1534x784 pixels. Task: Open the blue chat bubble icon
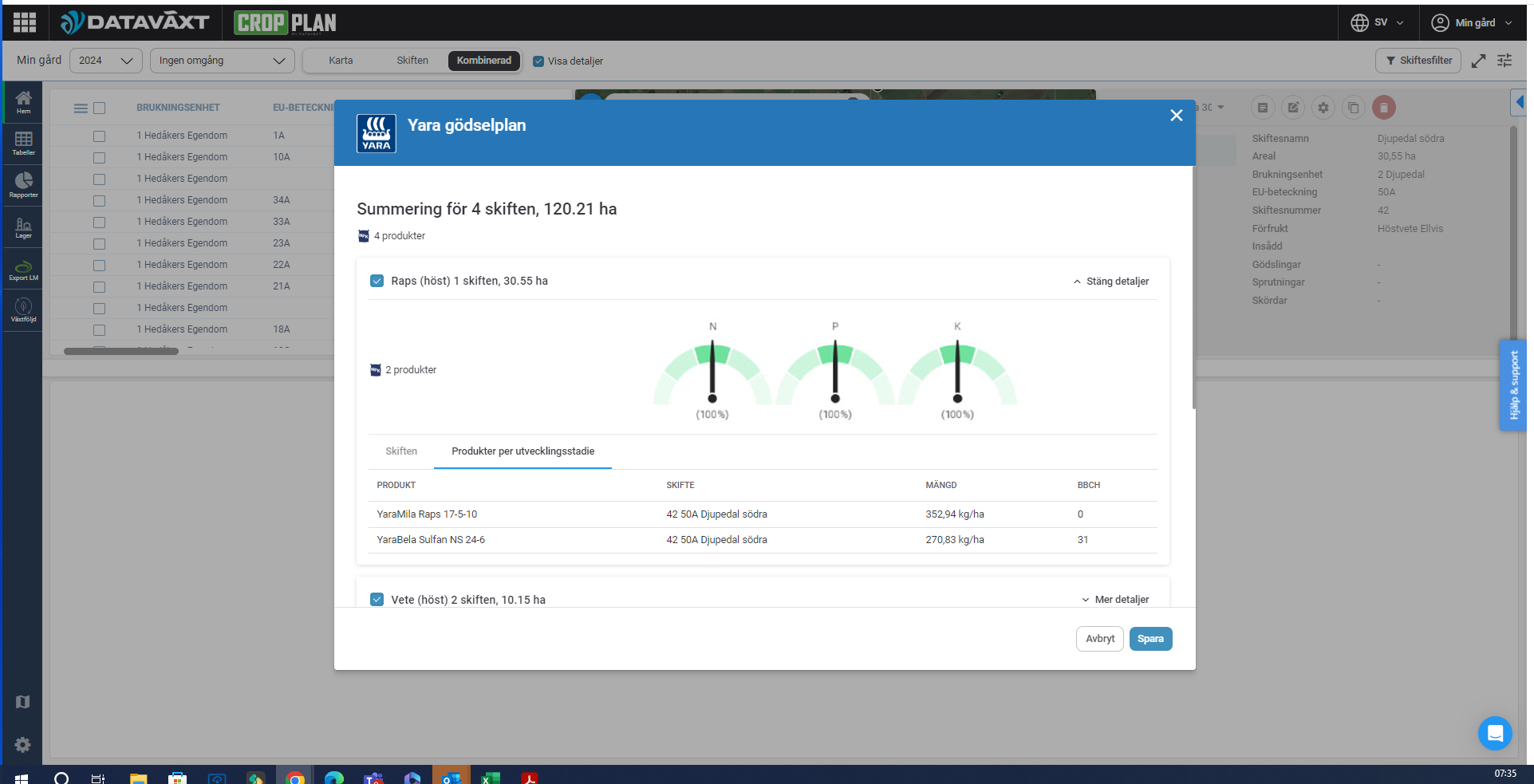[1494, 733]
